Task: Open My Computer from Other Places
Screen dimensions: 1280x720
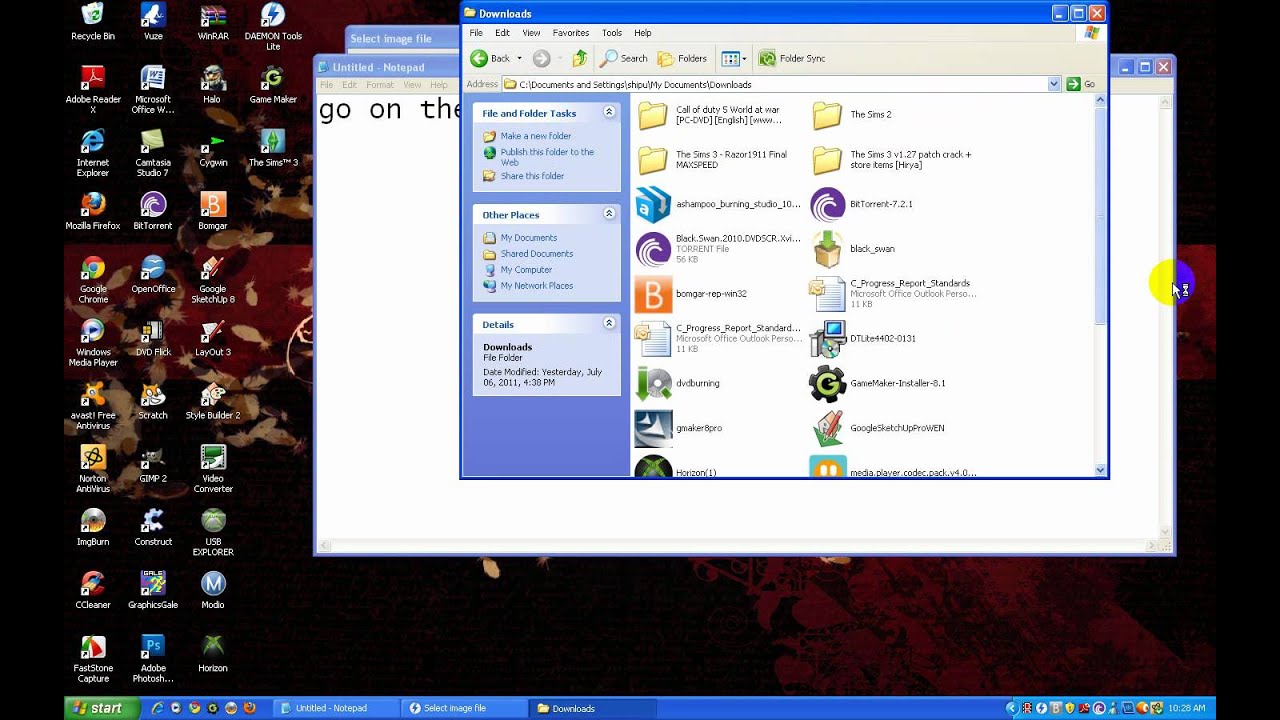Action: pyautogui.click(x=526, y=270)
